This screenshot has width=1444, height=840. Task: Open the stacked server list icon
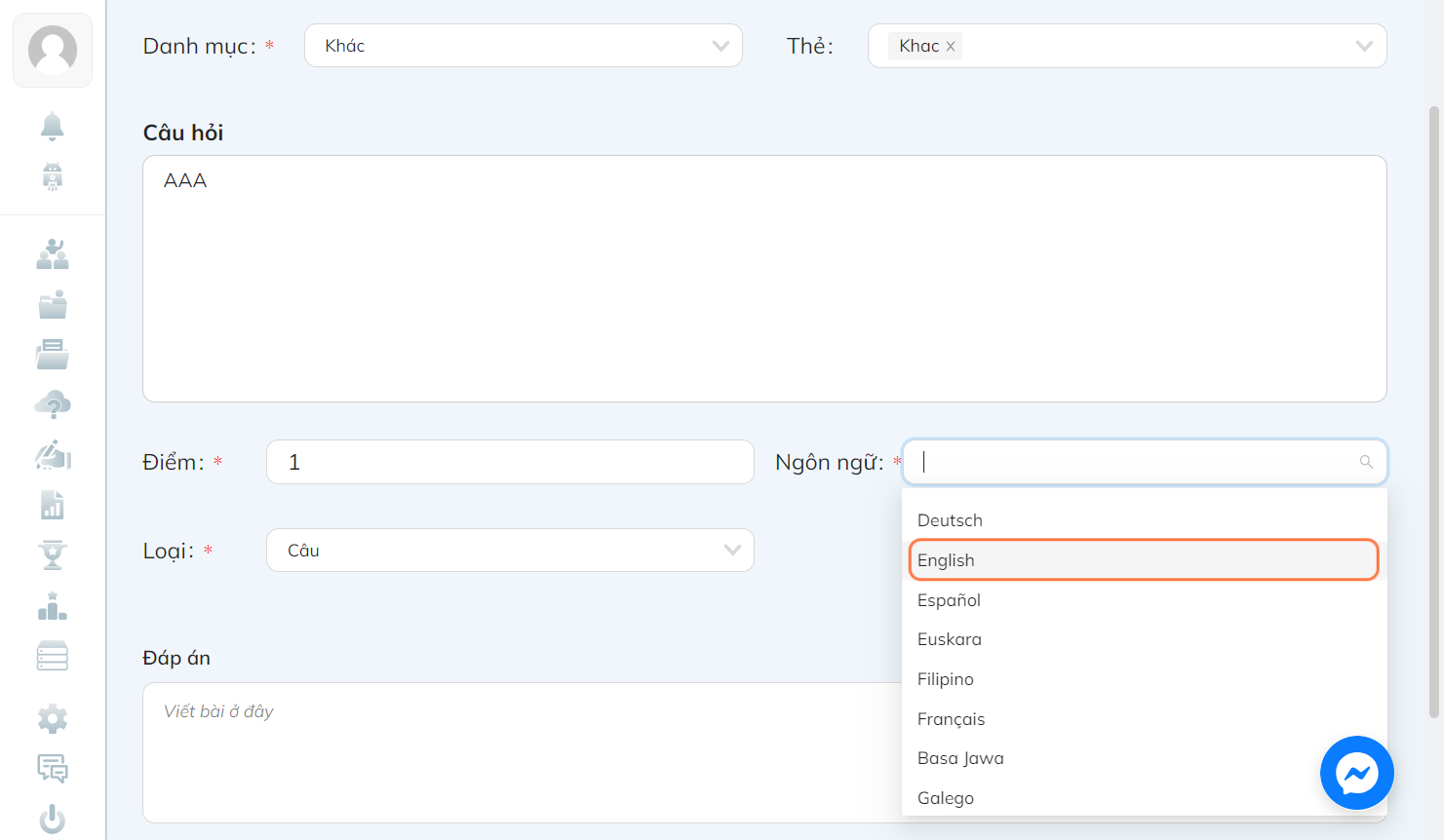pos(53,656)
